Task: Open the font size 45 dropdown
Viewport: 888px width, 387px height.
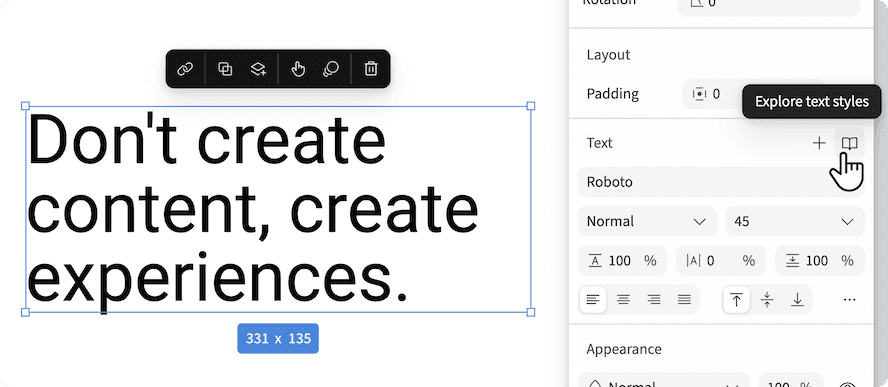Action: click(795, 222)
